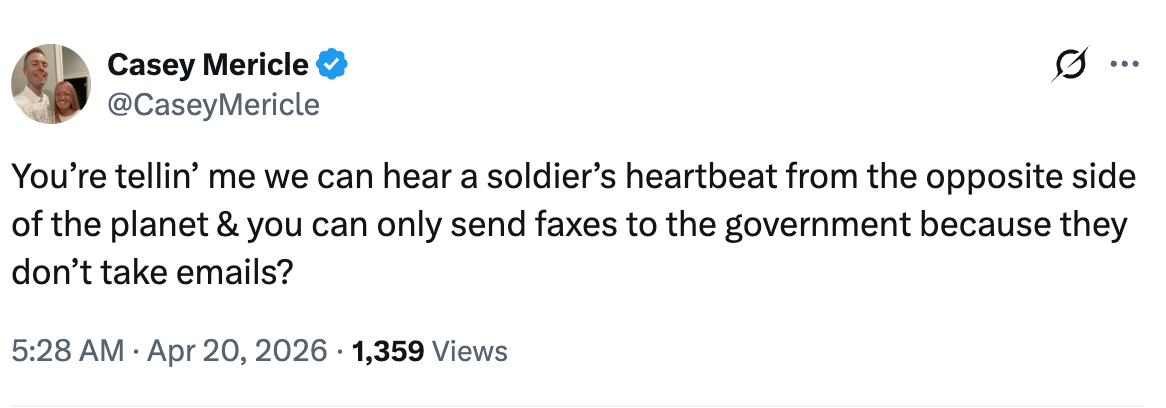Click the word "opposite" in the tweet
Viewport: 1166px width, 408px height.
click(x=983, y=179)
